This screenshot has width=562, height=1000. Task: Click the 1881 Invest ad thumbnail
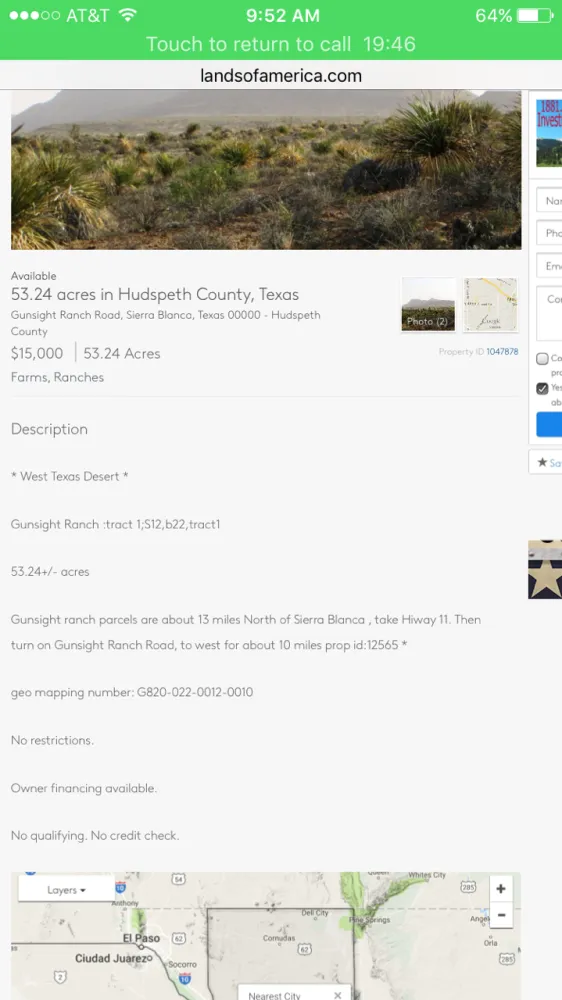tap(549, 133)
